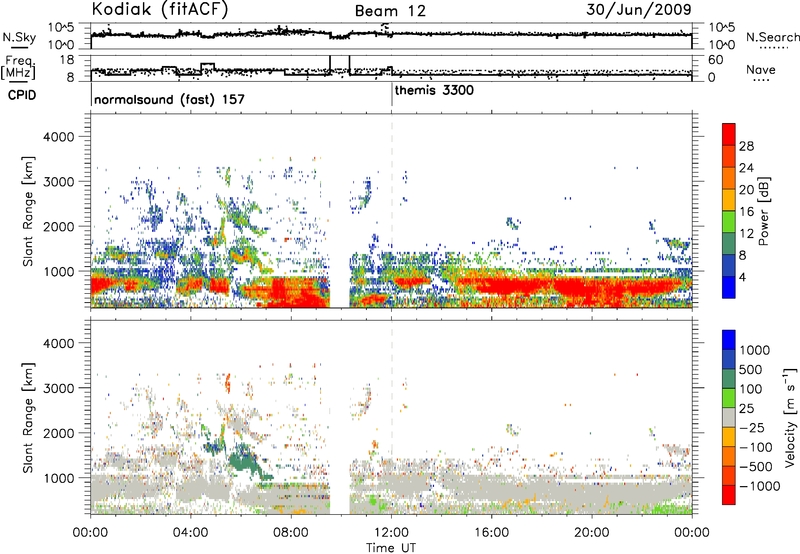Click the vertical marker line beside "normalsound (fast)"
This screenshot has width=800, height=554.
(x=91, y=94)
